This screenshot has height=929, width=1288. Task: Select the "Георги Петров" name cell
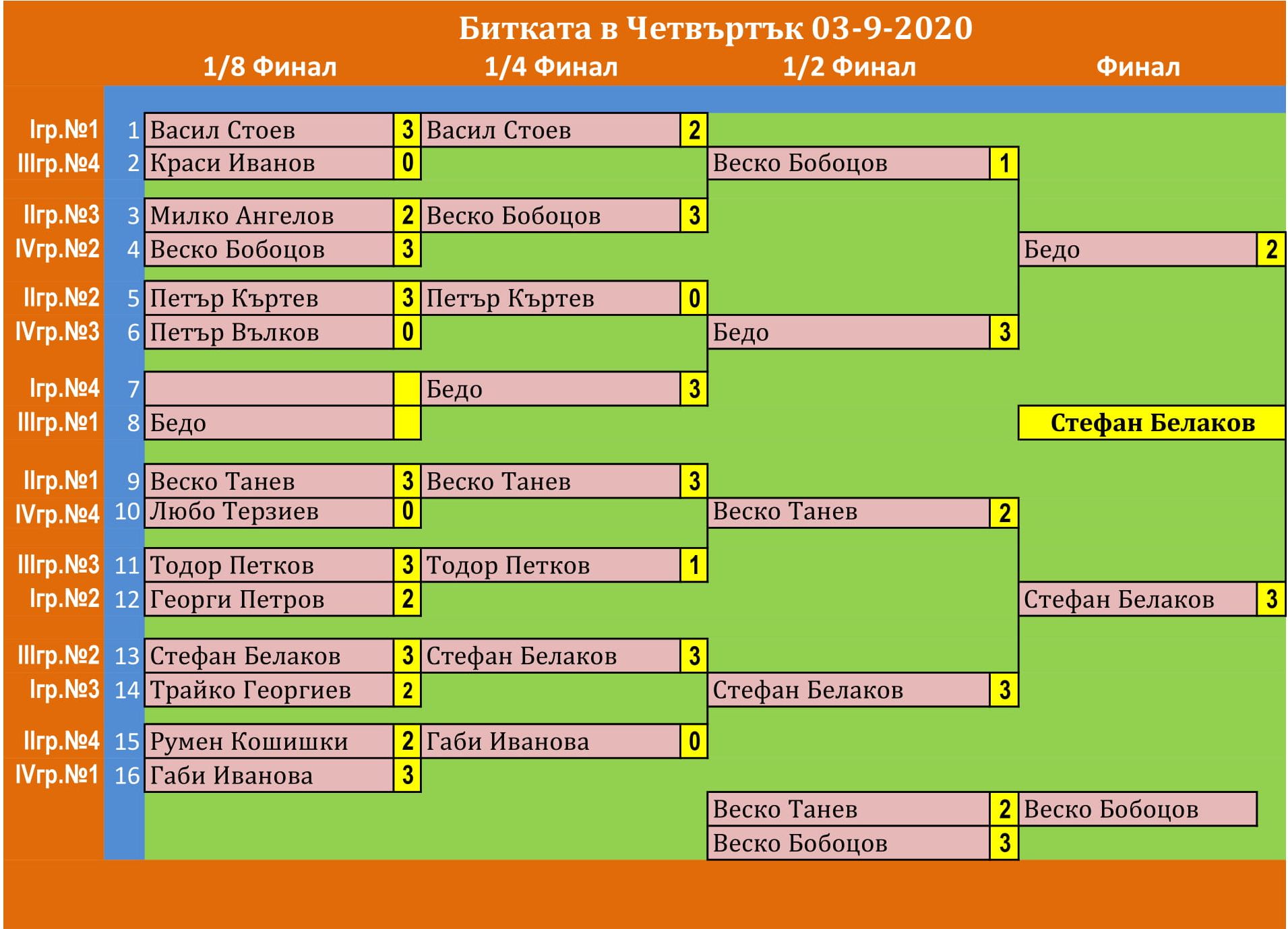(x=269, y=599)
